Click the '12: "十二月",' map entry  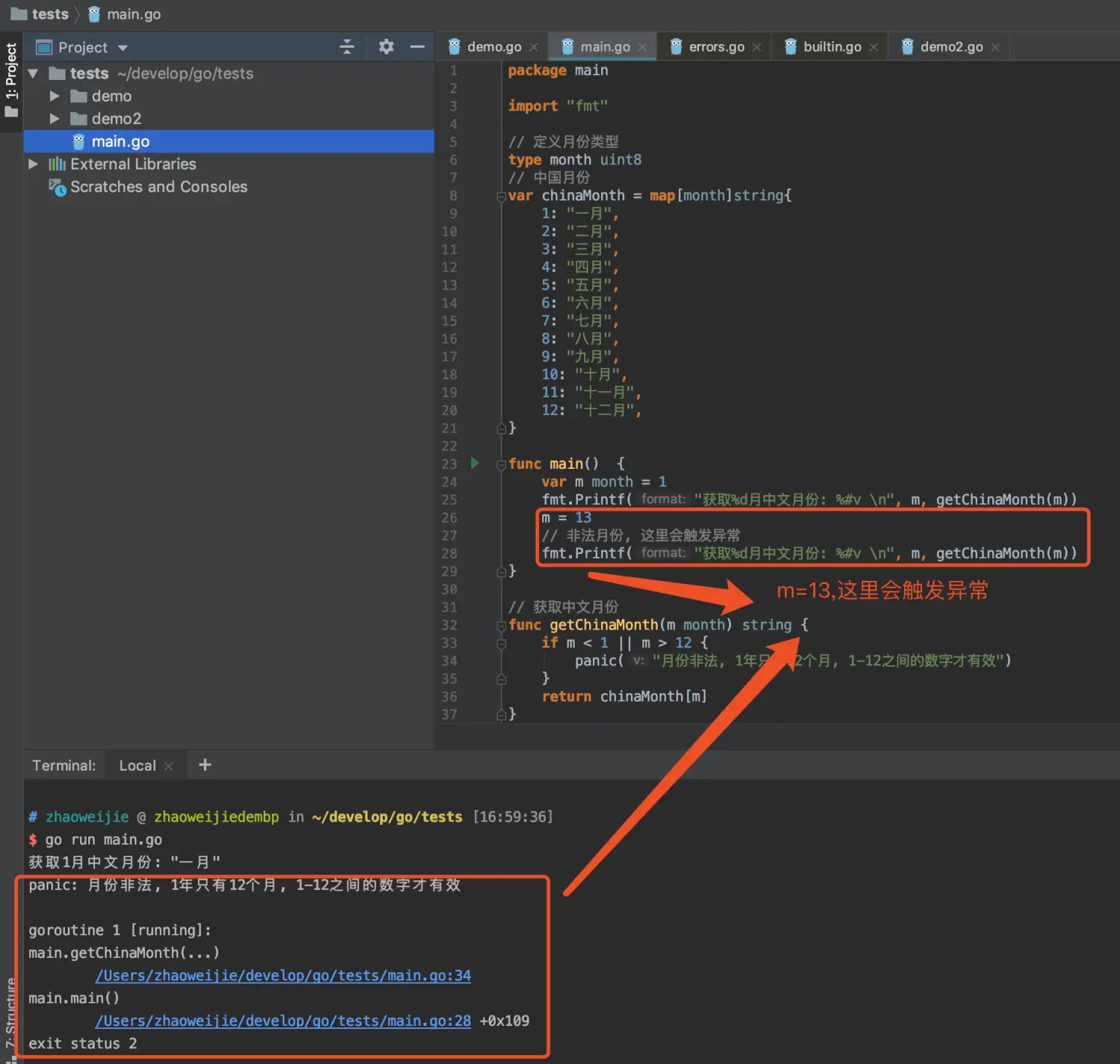(x=591, y=410)
